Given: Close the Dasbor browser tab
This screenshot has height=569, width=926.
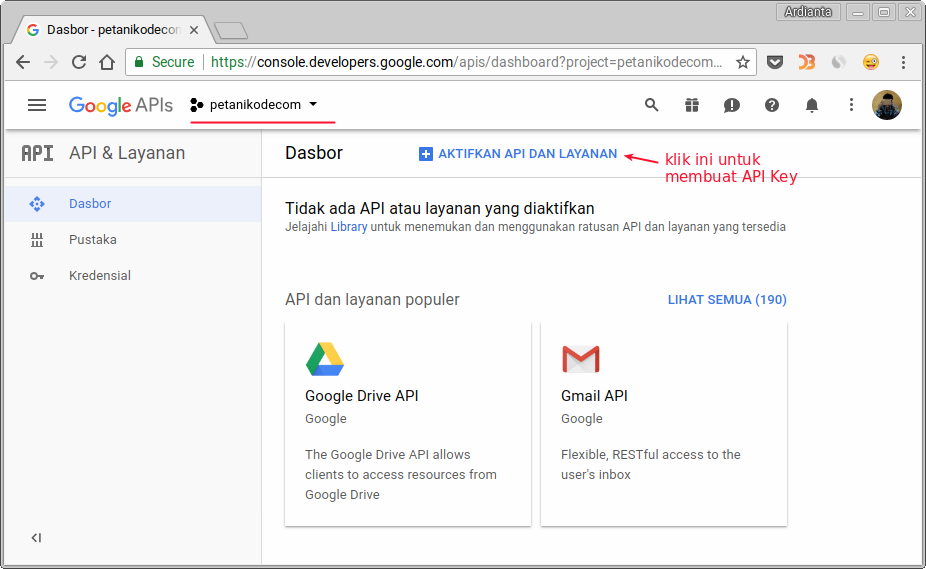Looking at the screenshot, I should [194, 30].
